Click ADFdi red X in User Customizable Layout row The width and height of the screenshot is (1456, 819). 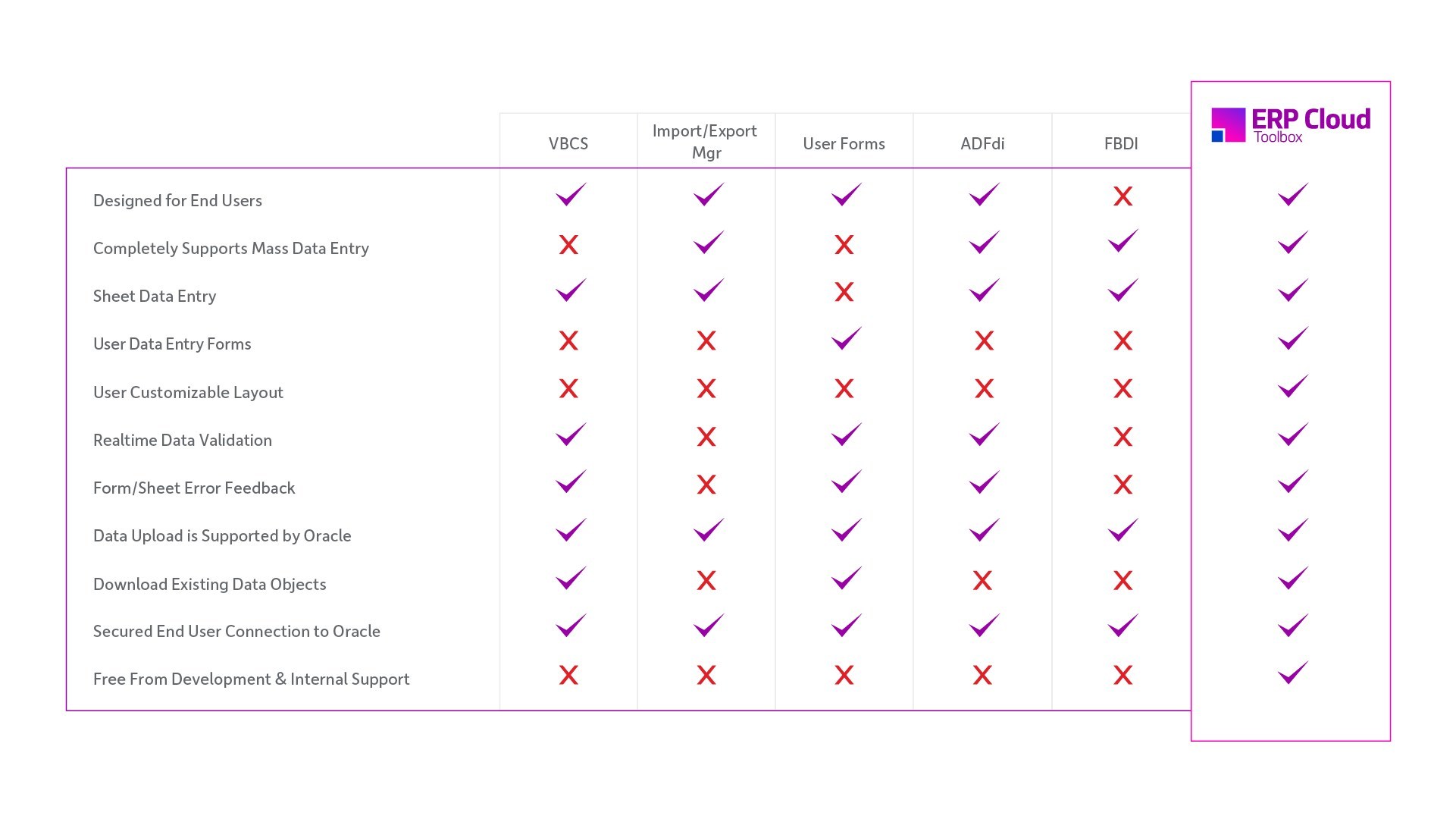pyautogui.click(x=984, y=389)
